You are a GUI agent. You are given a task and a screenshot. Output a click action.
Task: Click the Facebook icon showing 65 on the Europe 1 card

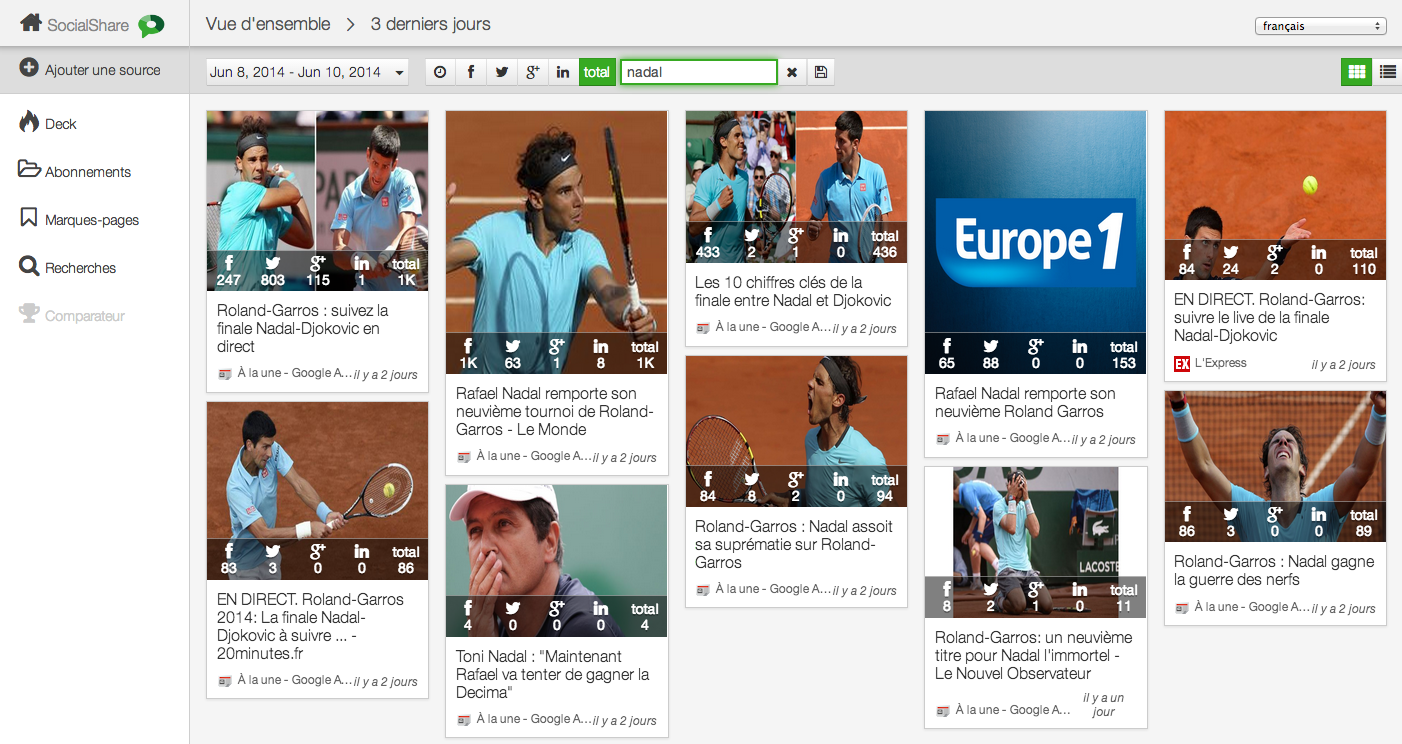click(x=947, y=346)
